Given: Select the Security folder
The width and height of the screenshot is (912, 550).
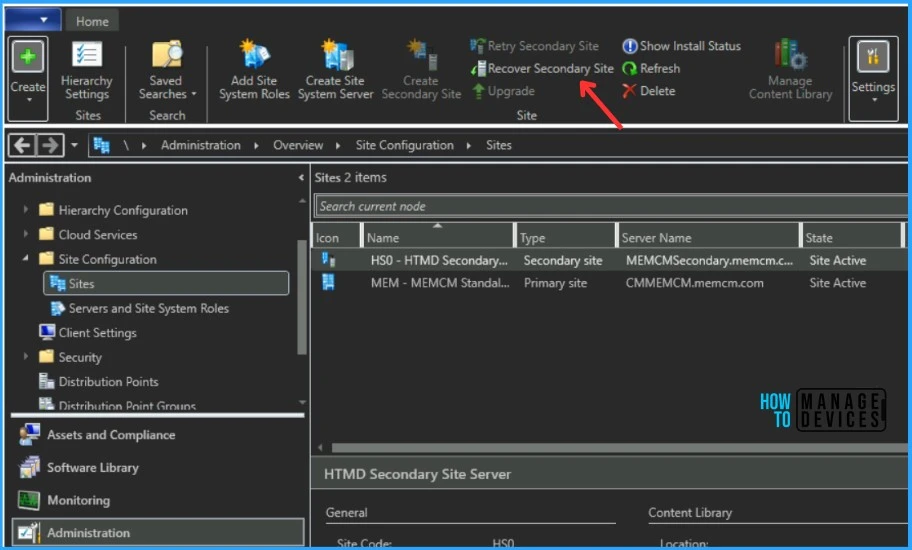Looking at the screenshot, I should [70, 358].
